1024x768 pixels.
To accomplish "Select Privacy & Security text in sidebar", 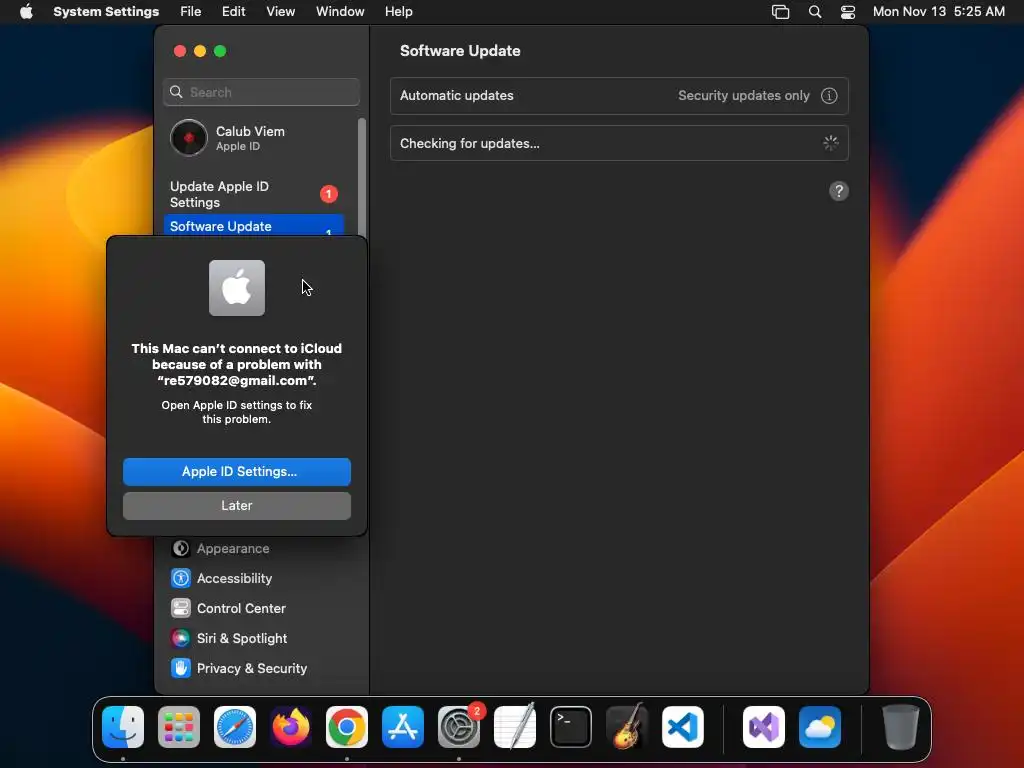I will (x=252, y=669).
